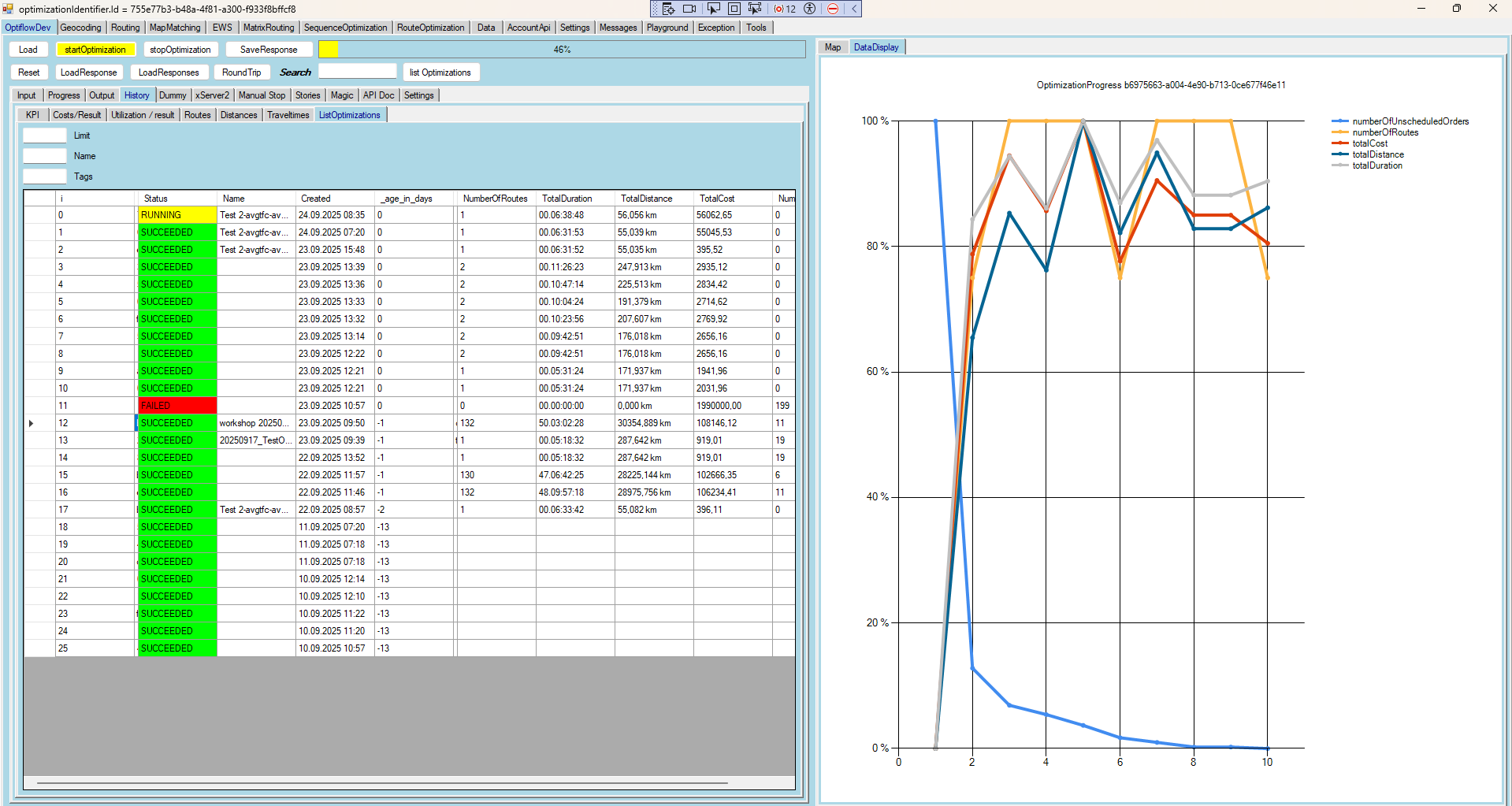Open the Live Visual Tree icon
This screenshot has height=806, width=1512.
coord(668,9)
